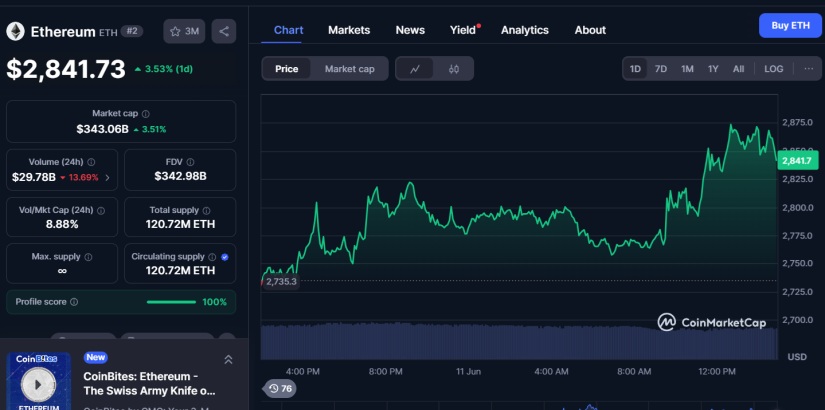Play the CoinBites video thumbnail

(x=39, y=382)
